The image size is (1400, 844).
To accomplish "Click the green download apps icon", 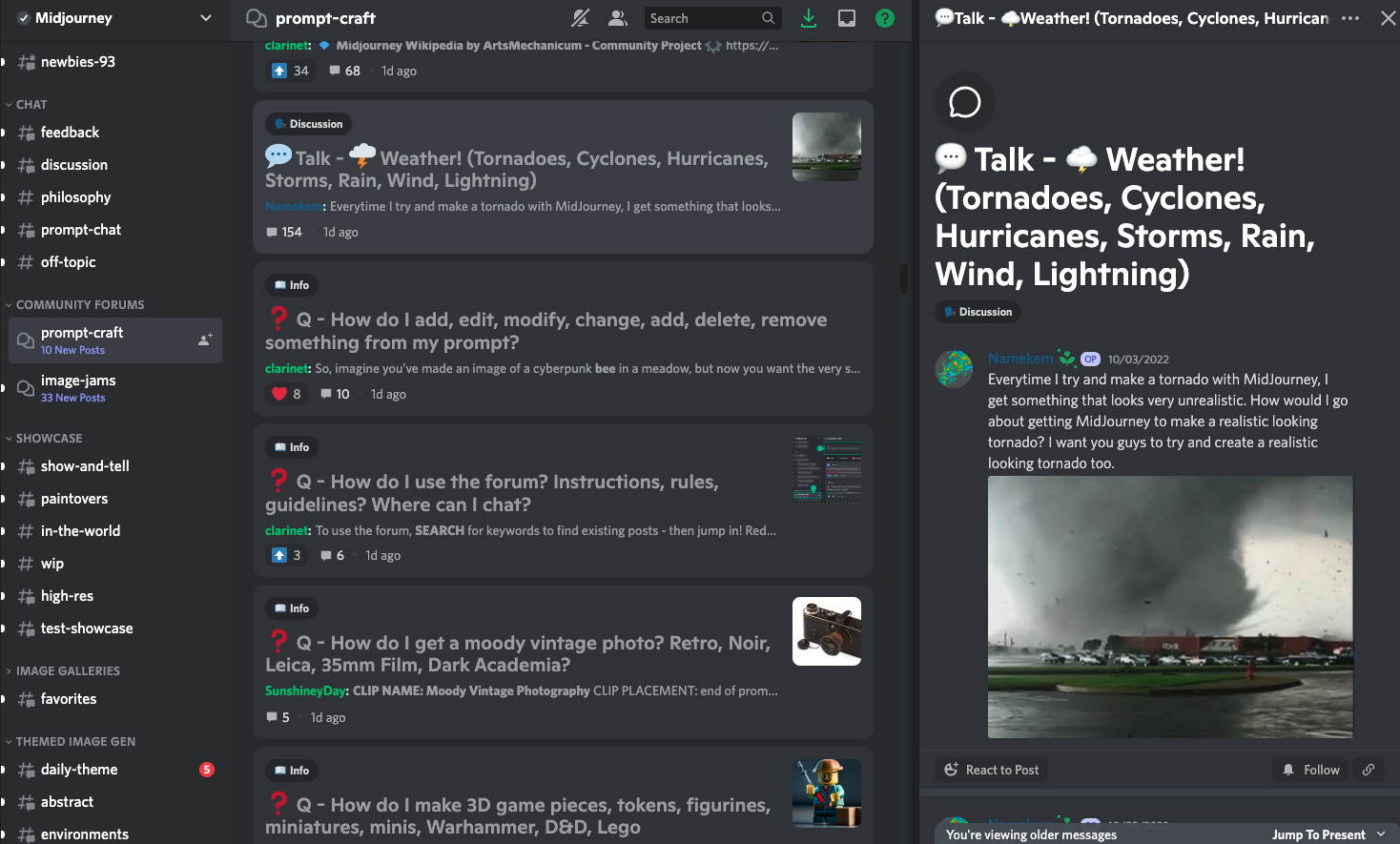I will click(x=809, y=18).
